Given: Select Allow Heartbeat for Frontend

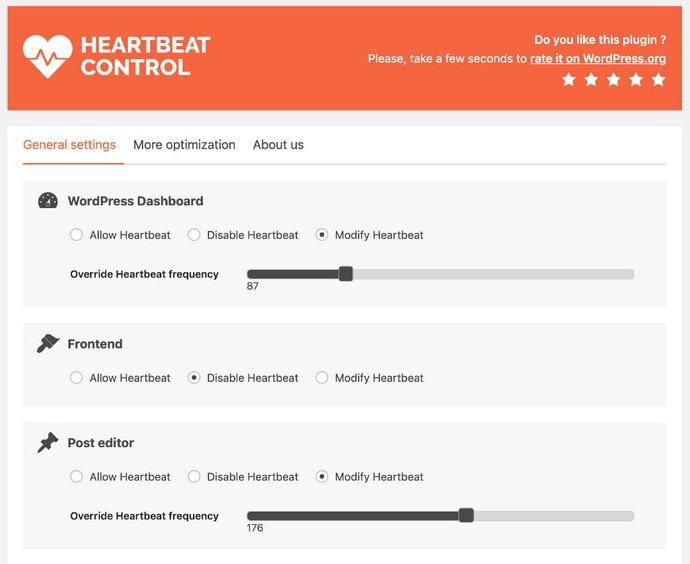Looking at the screenshot, I should [x=76, y=378].
